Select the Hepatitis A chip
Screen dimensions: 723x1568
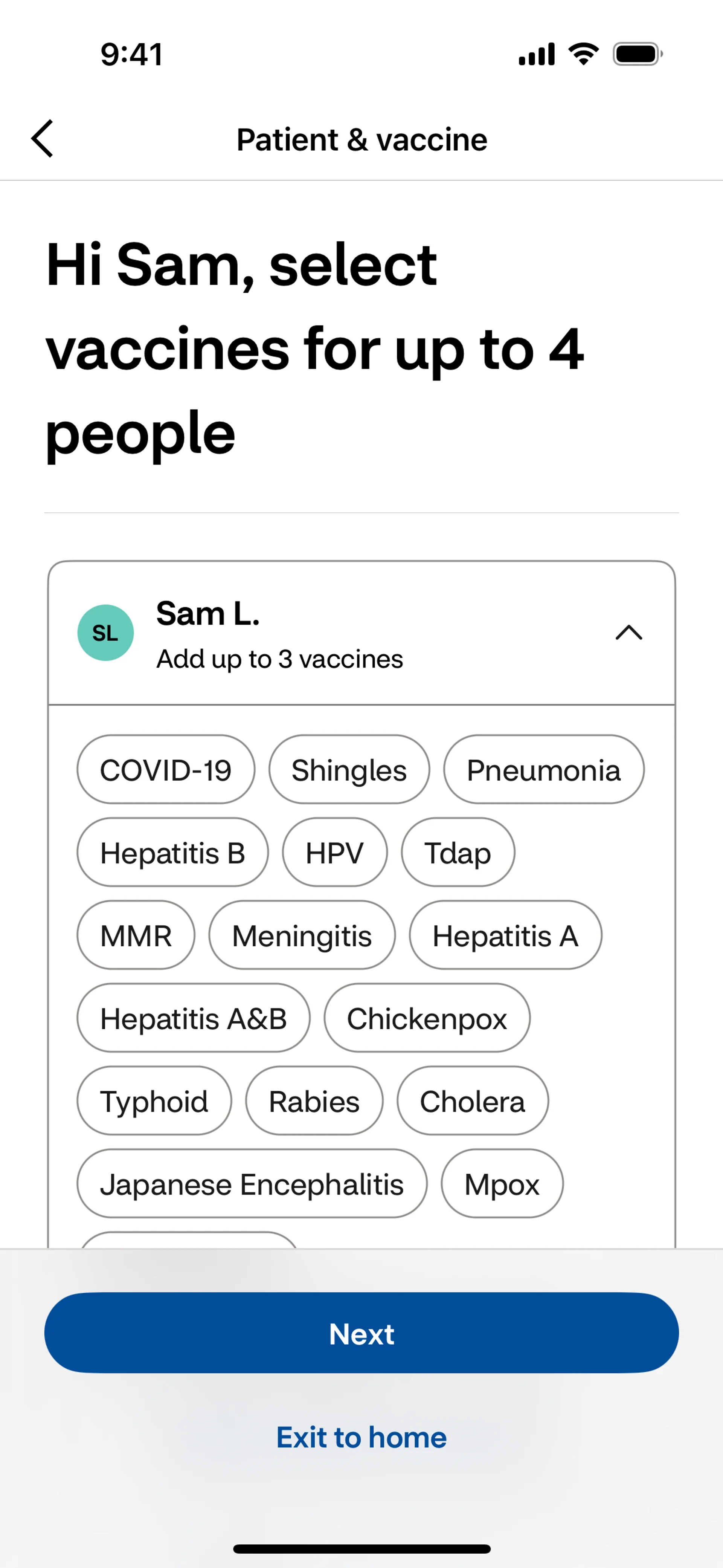[x=505, y=935]
